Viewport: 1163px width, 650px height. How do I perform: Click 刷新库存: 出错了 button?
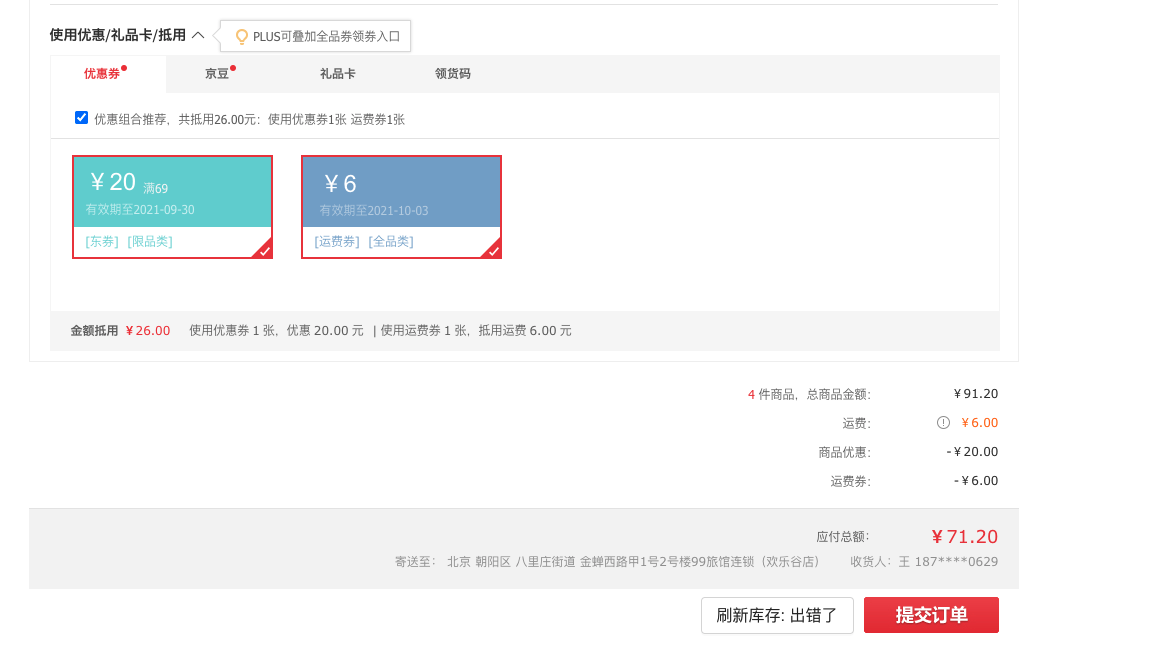[777, 615]
